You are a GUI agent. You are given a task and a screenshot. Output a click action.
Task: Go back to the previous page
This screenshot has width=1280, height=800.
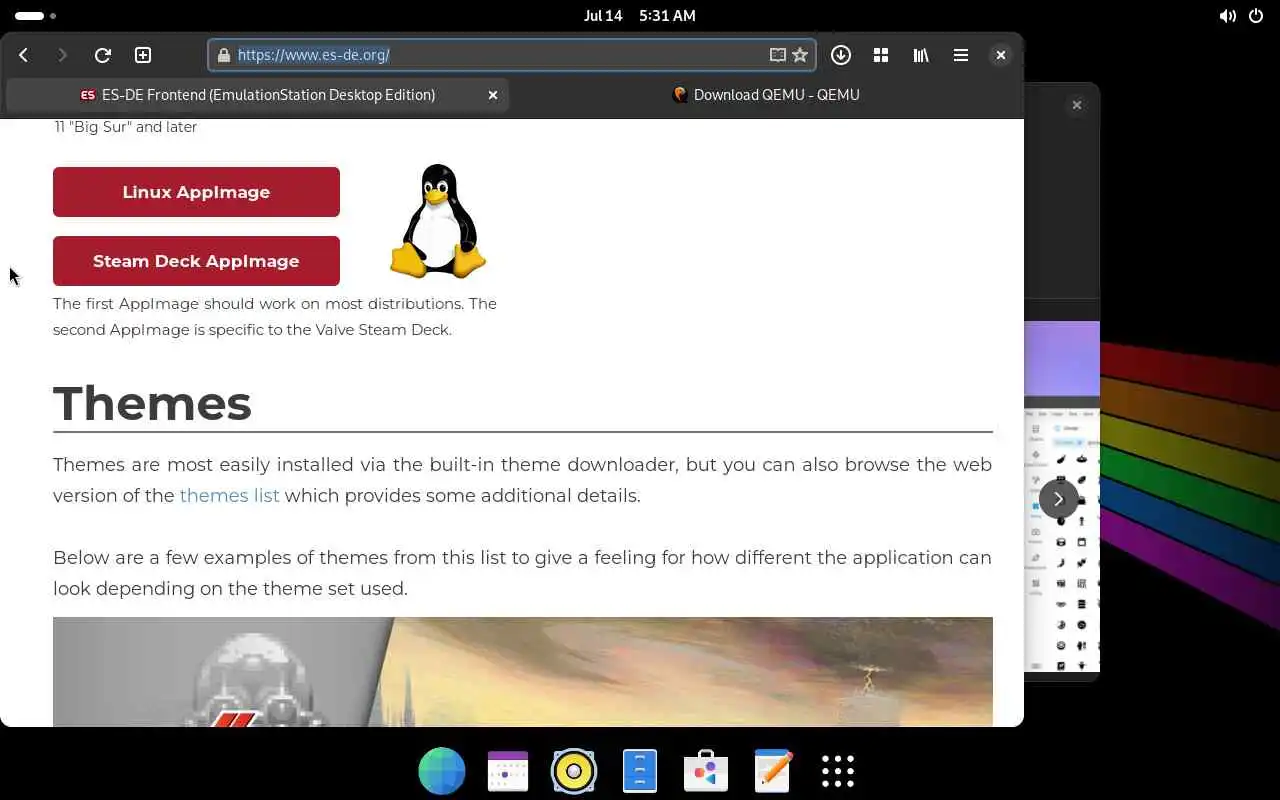(24, 55)
